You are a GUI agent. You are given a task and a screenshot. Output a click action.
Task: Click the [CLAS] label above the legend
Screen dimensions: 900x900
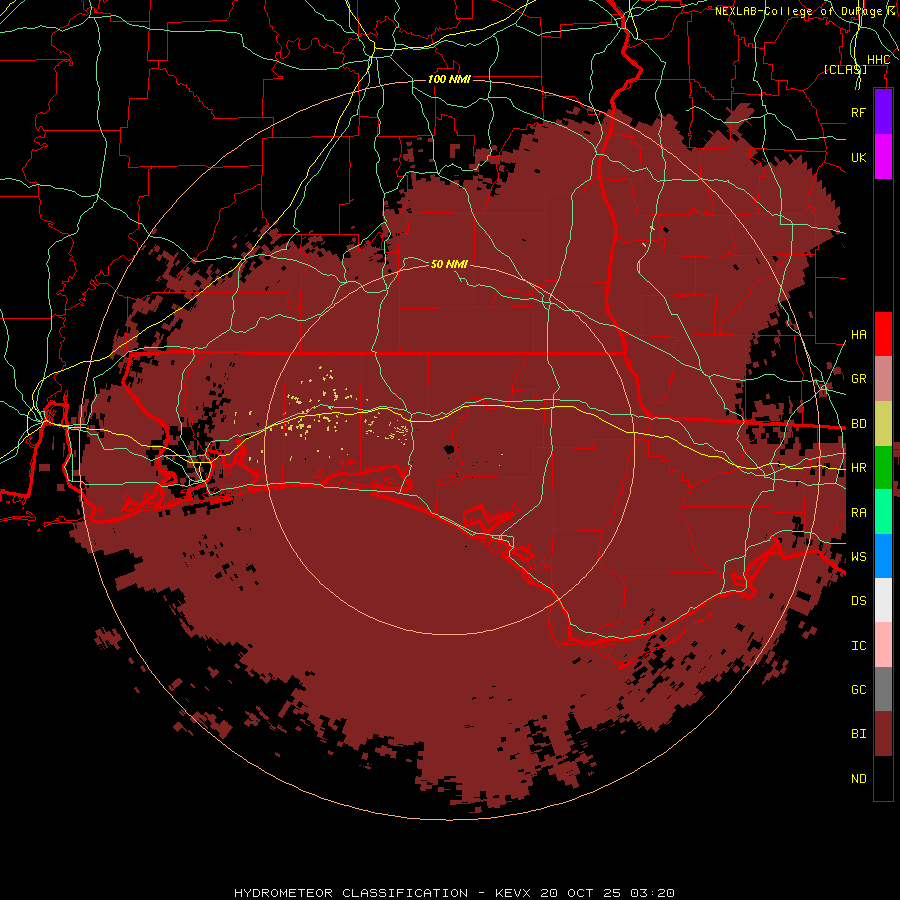(845, 69)
